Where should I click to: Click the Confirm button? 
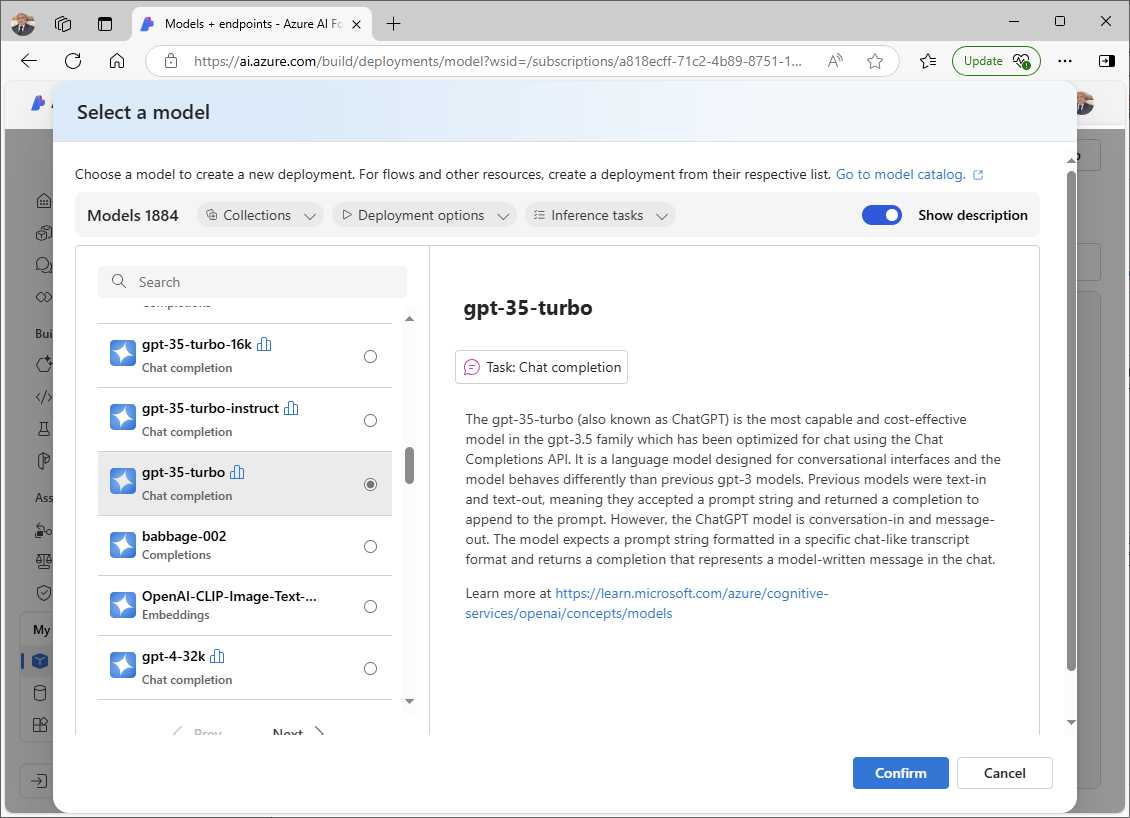(900, 773)
